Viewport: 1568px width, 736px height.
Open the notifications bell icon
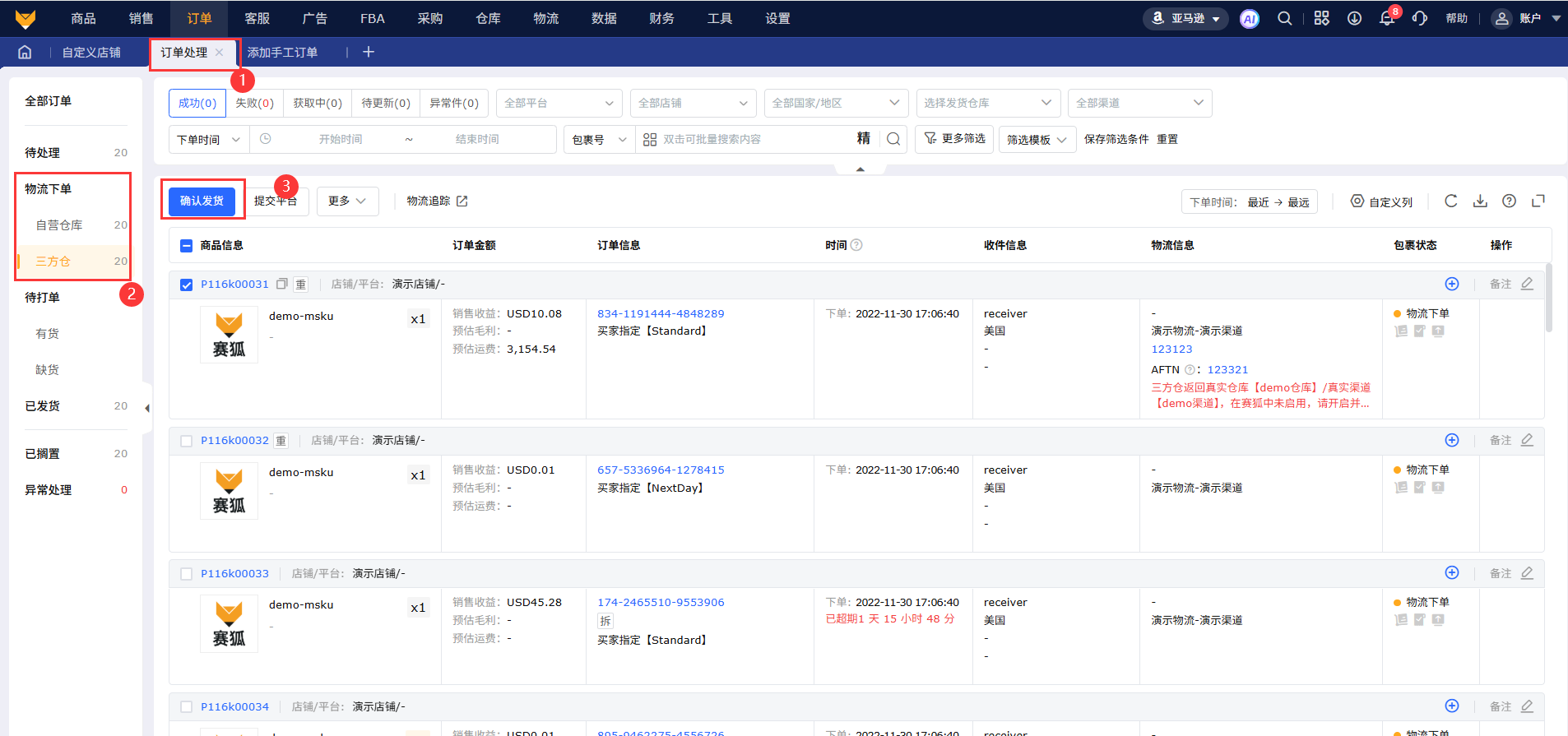(x=1387, y=19)
